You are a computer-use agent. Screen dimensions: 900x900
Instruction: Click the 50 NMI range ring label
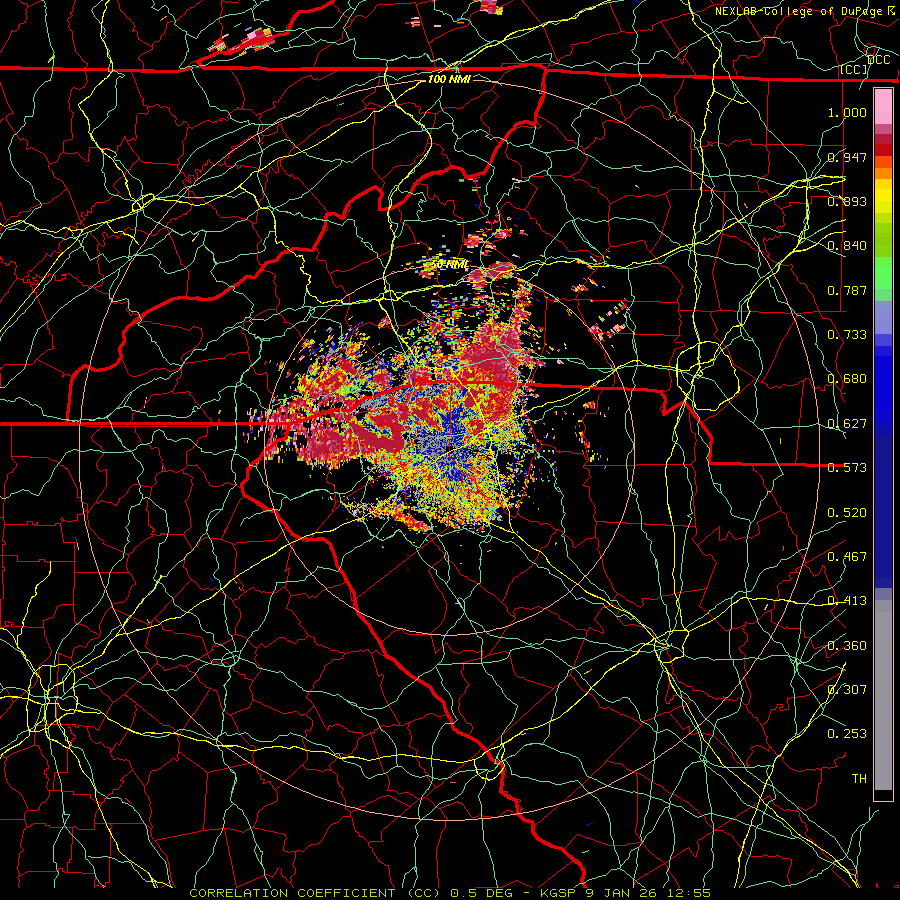pos(449,265)
